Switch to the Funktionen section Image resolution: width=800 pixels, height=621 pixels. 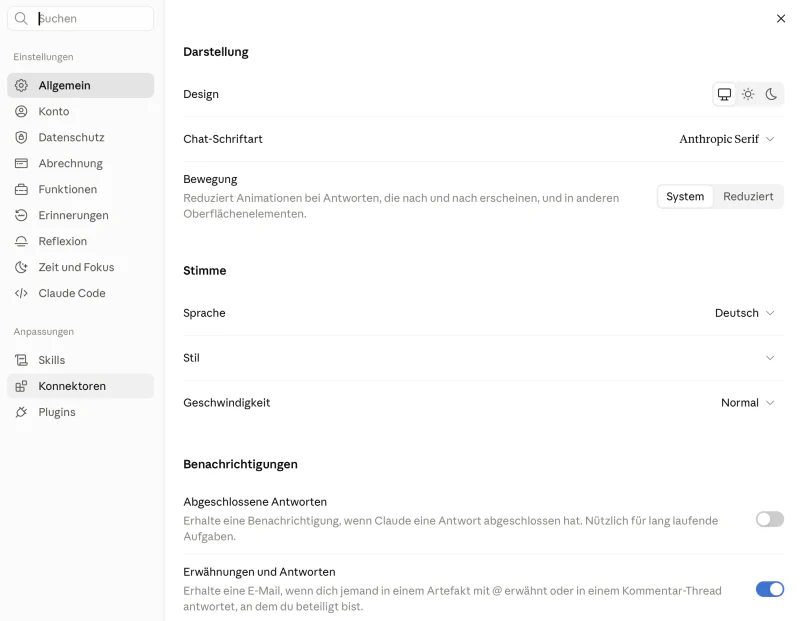(x=81, y=189)
